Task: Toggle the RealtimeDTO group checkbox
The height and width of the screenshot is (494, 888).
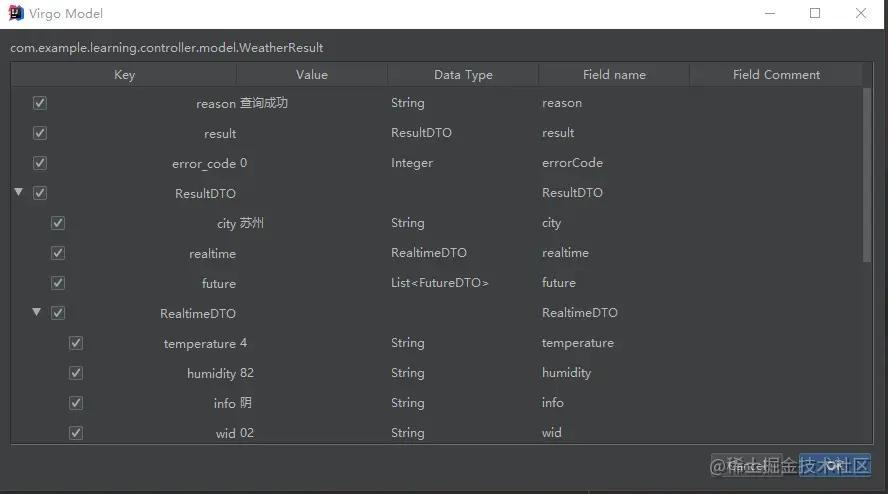Action: point(58,313)
